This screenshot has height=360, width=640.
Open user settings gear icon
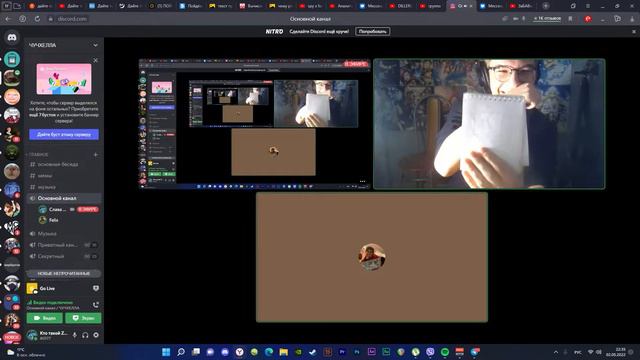pyautogui.click(x=96, y=335)
